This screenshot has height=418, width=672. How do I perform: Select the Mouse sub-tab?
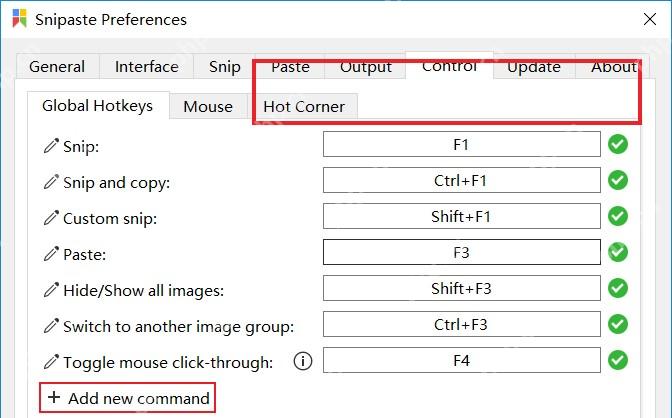pos(208,106)
